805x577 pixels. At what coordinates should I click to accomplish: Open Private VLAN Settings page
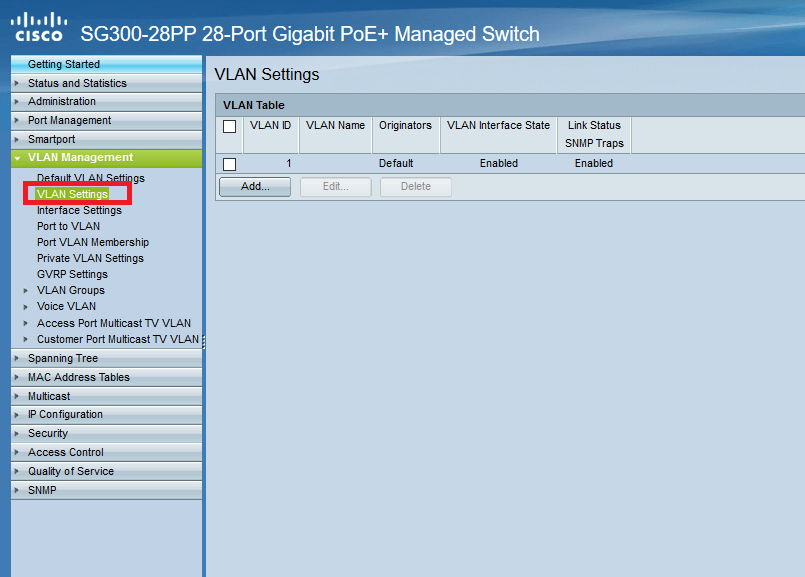coord(90,258)
